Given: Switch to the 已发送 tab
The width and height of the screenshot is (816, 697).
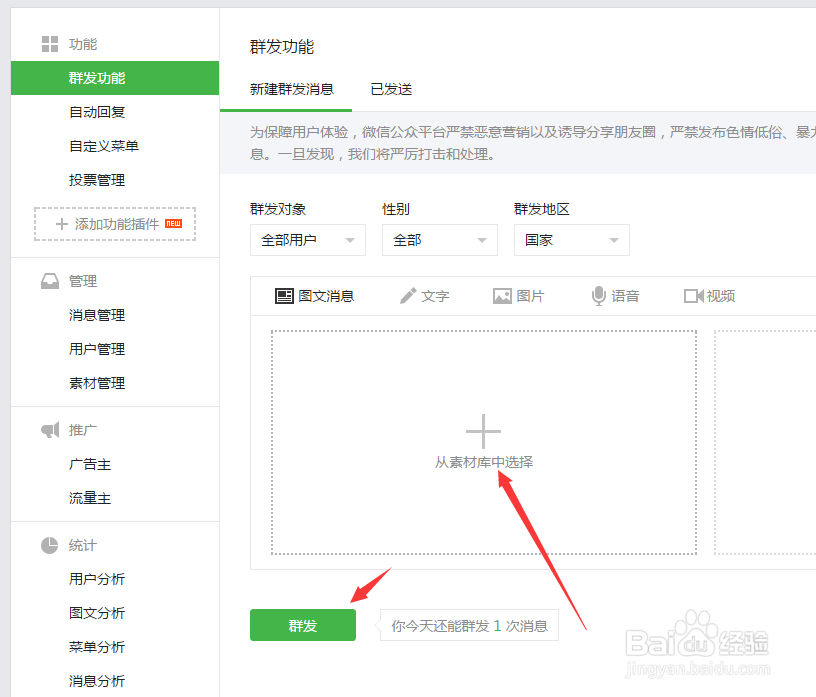Looking at the screenshot, I should 390,89.
